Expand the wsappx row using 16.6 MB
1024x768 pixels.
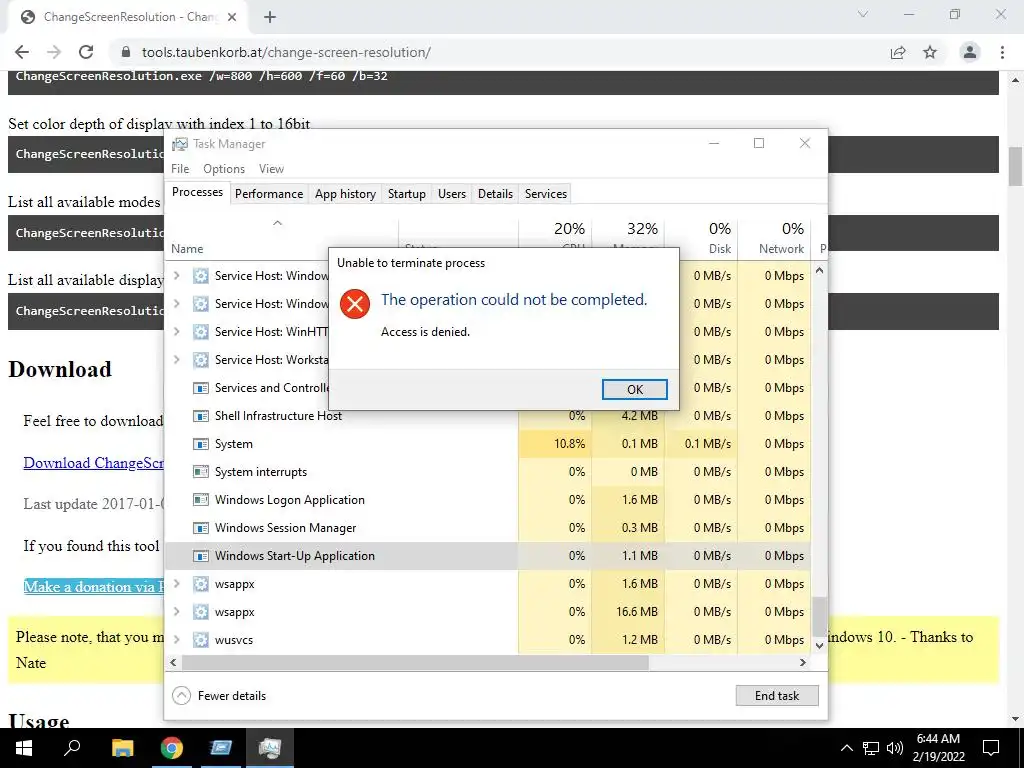tap(176, 611)
